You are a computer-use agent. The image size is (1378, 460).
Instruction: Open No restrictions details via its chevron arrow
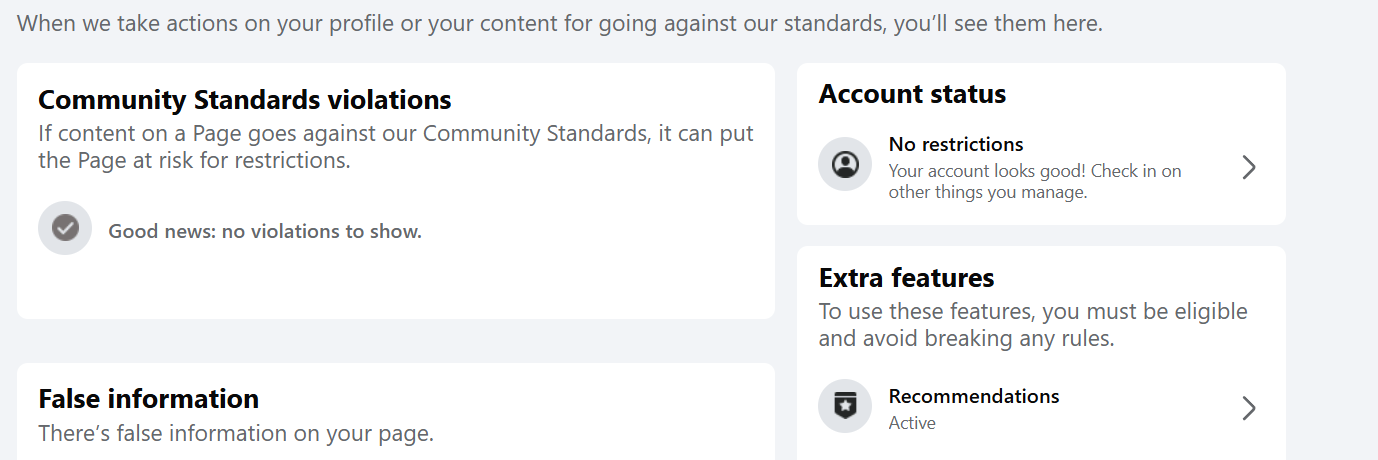click(x=1248, y=167)
